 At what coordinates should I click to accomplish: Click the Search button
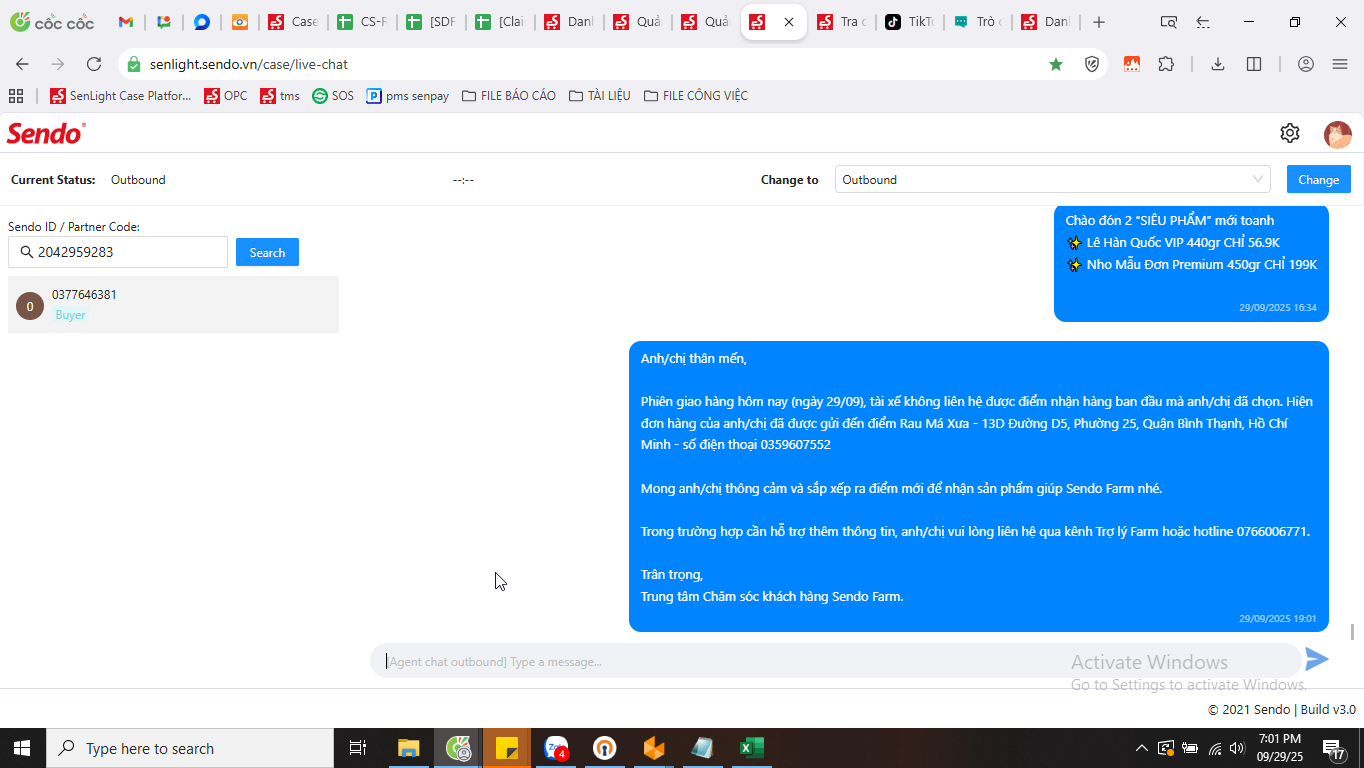267,253
